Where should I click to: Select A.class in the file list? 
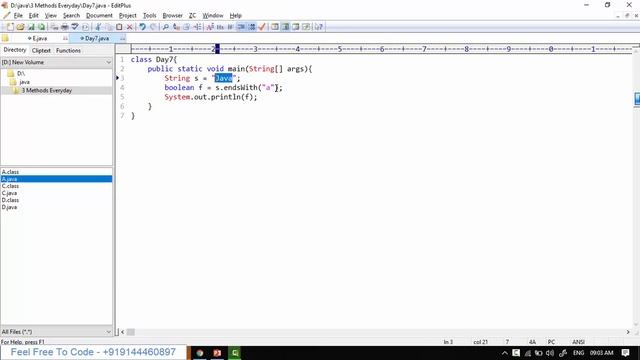click(x=10, y=172)
